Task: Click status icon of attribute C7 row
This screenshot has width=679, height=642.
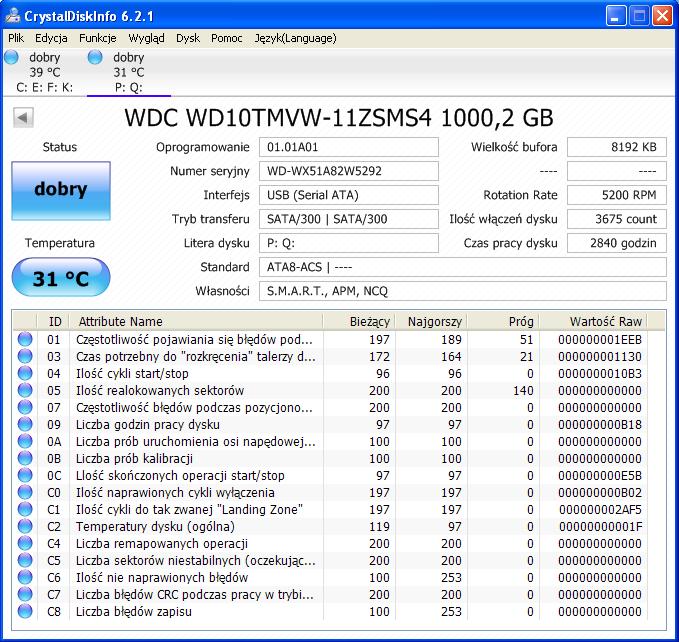Action: (25, 594)
